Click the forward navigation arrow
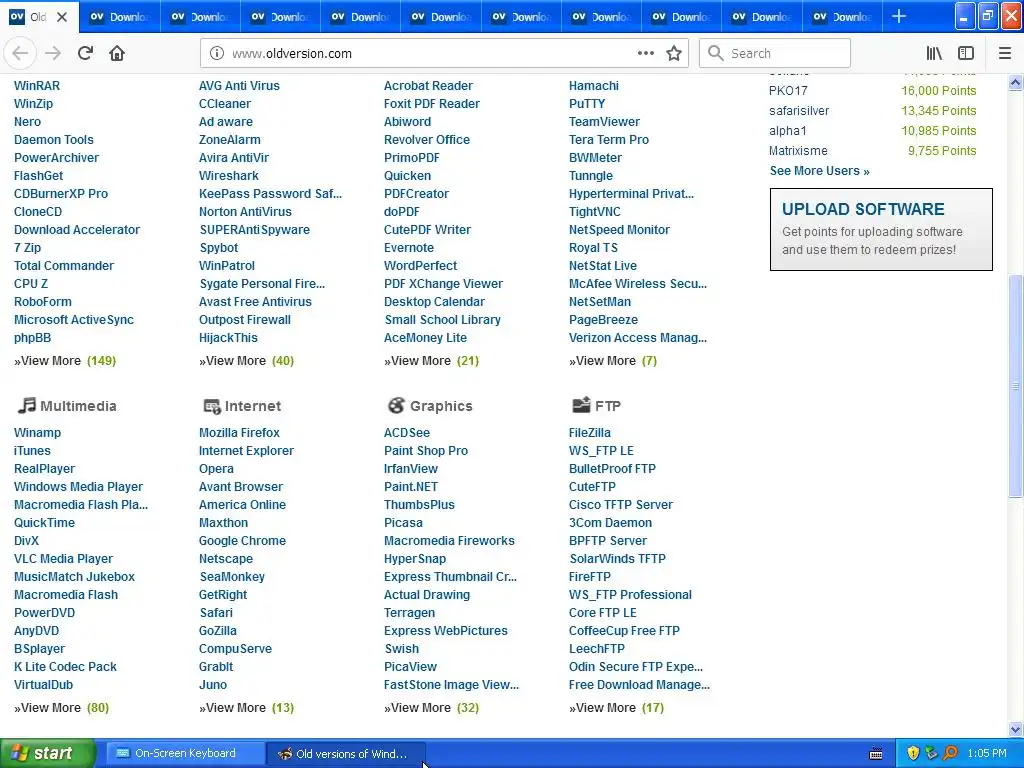1024x768 pixels. coord(53,54)
